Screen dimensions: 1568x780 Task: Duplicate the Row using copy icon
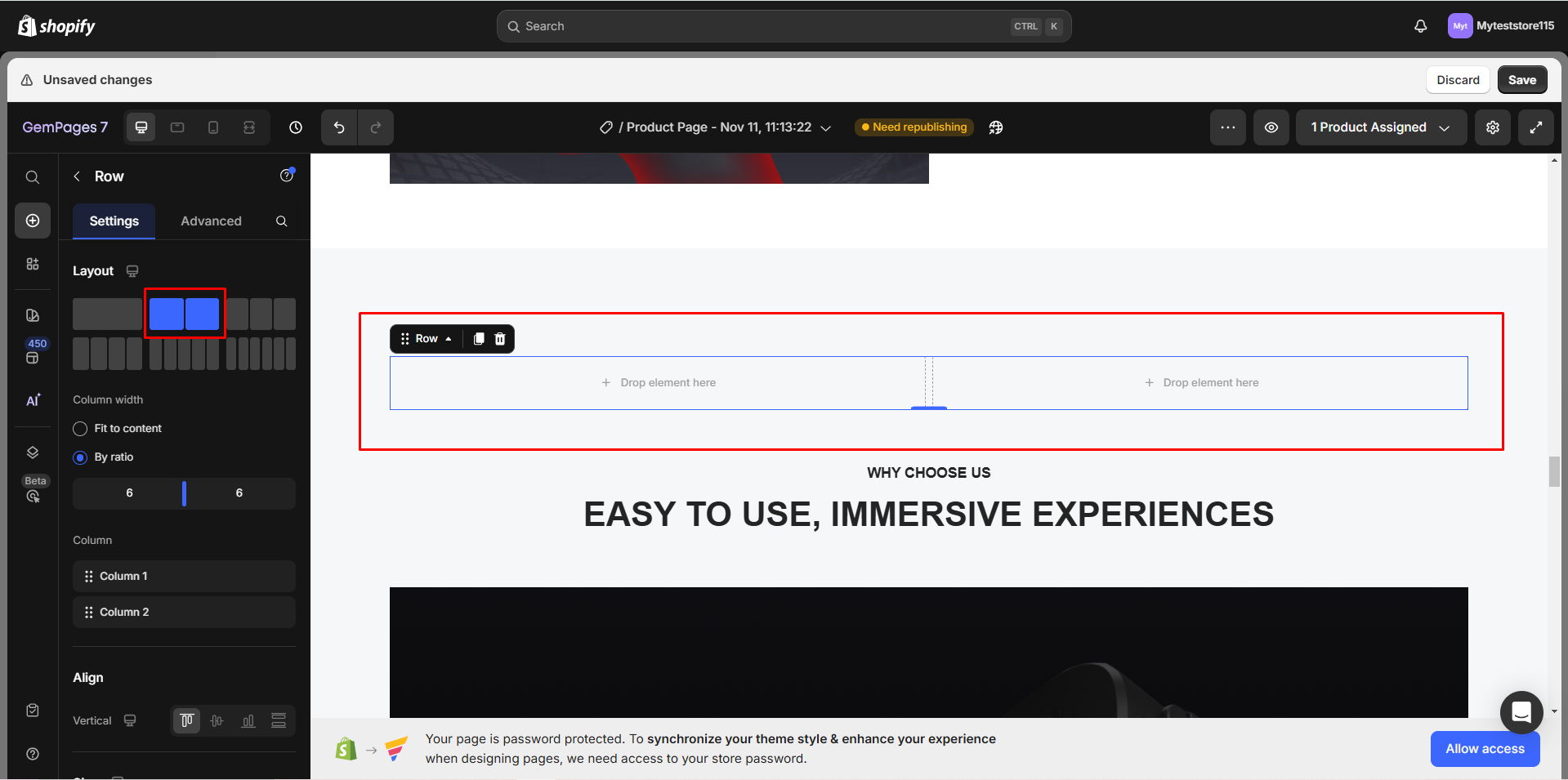479,339
